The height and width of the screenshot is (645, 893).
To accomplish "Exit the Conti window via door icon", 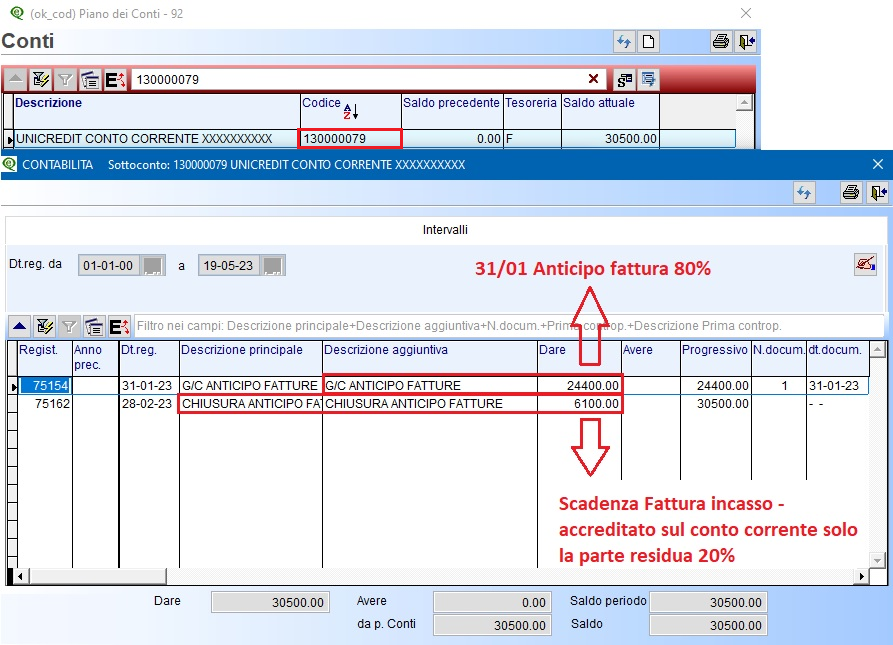I will click(746, 42).
